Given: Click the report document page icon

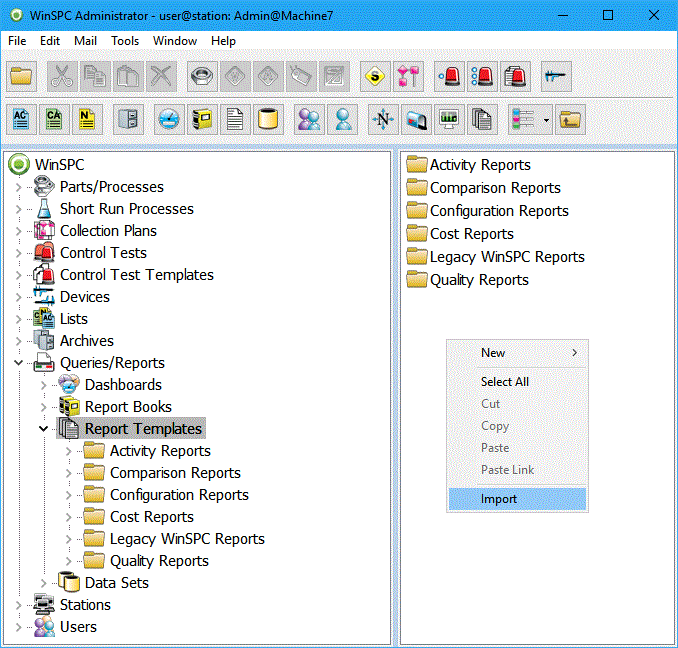Looking at the screenshot, I should (235, 119).
